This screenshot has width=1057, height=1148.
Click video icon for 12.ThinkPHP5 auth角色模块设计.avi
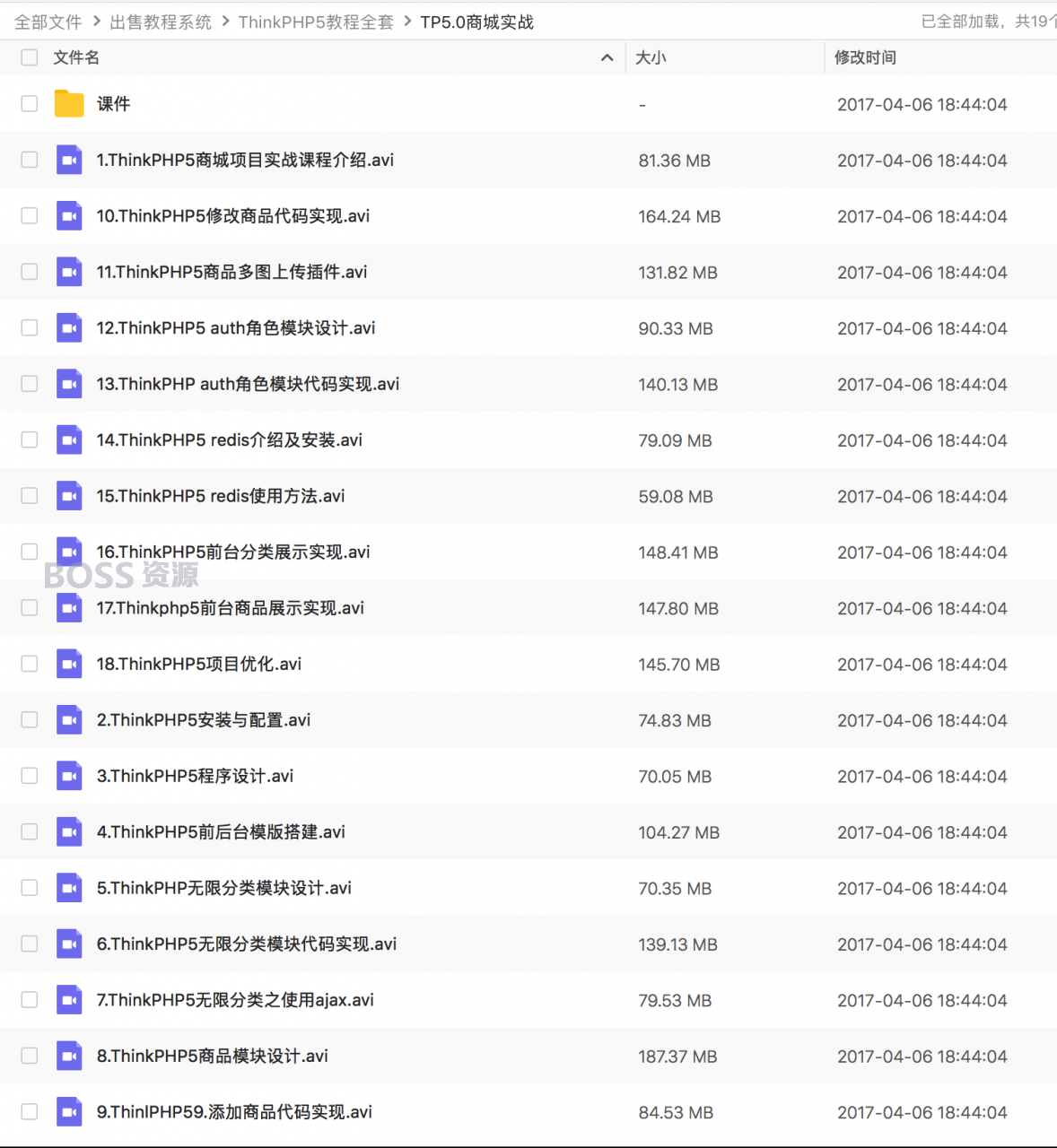(x=69, y=328)
